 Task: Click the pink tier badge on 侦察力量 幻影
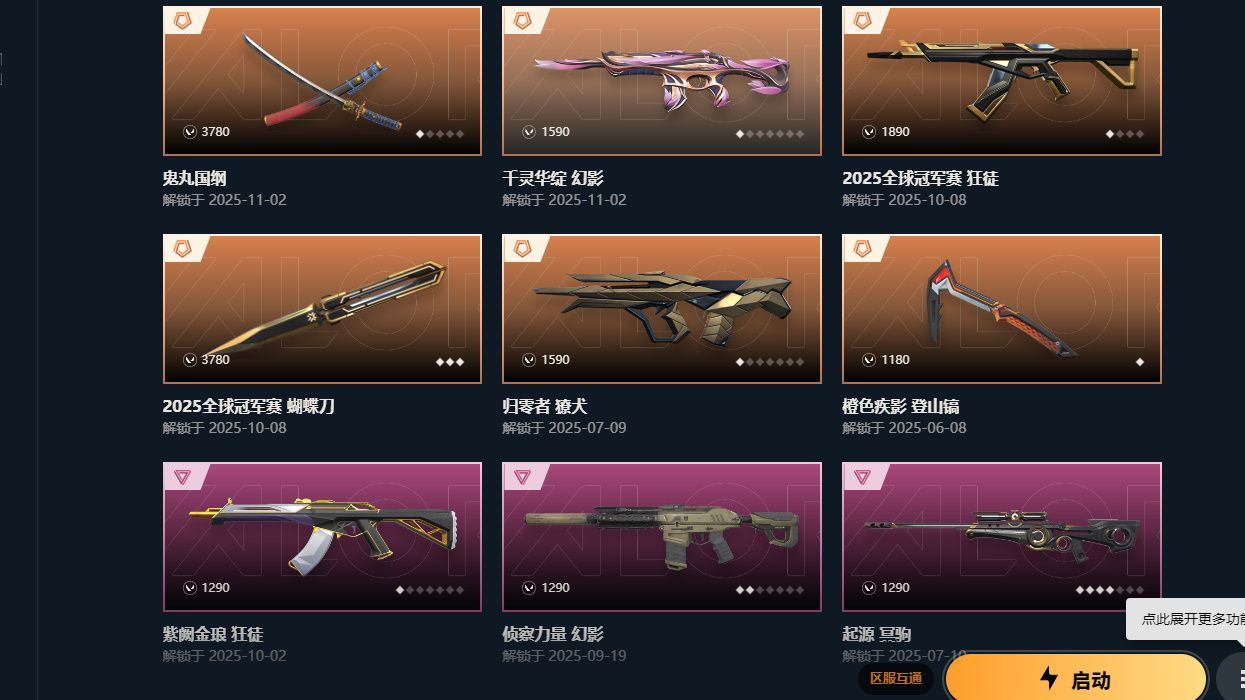click(x=522, y=477)
